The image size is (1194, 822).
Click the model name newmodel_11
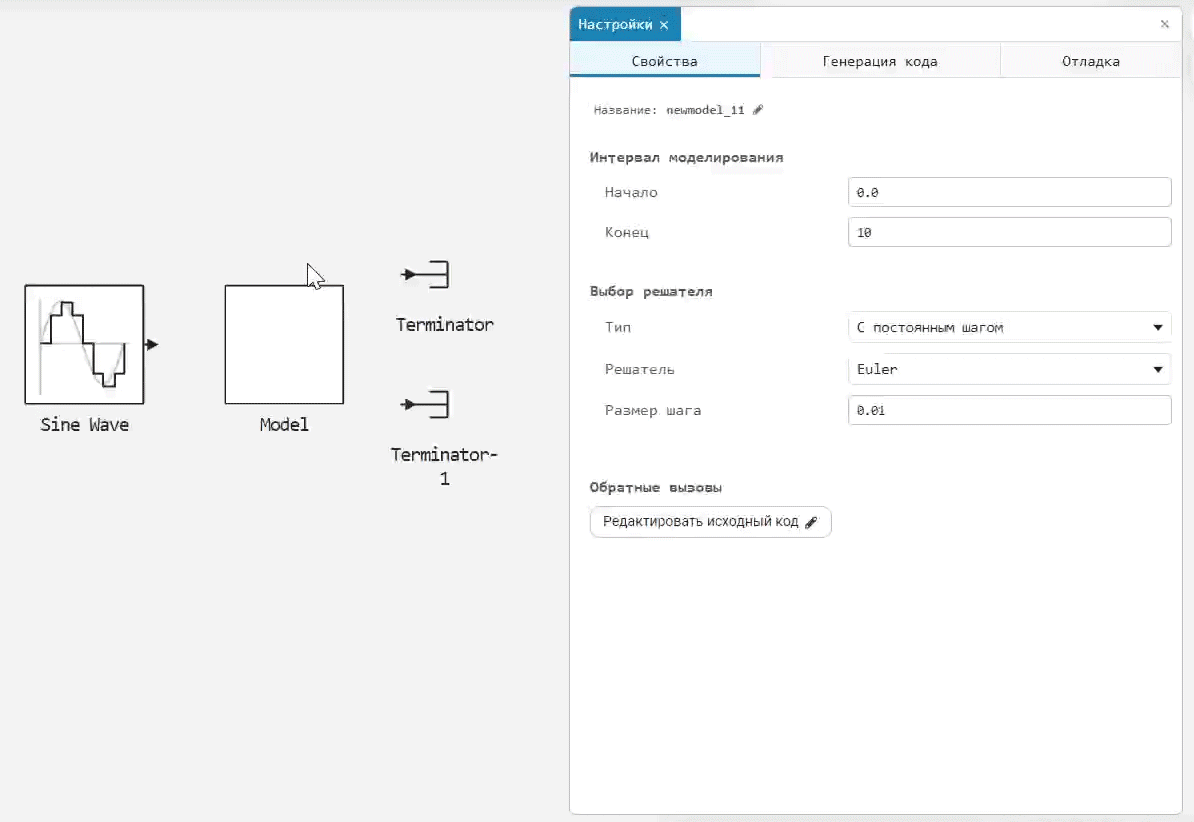coord(705,110)
